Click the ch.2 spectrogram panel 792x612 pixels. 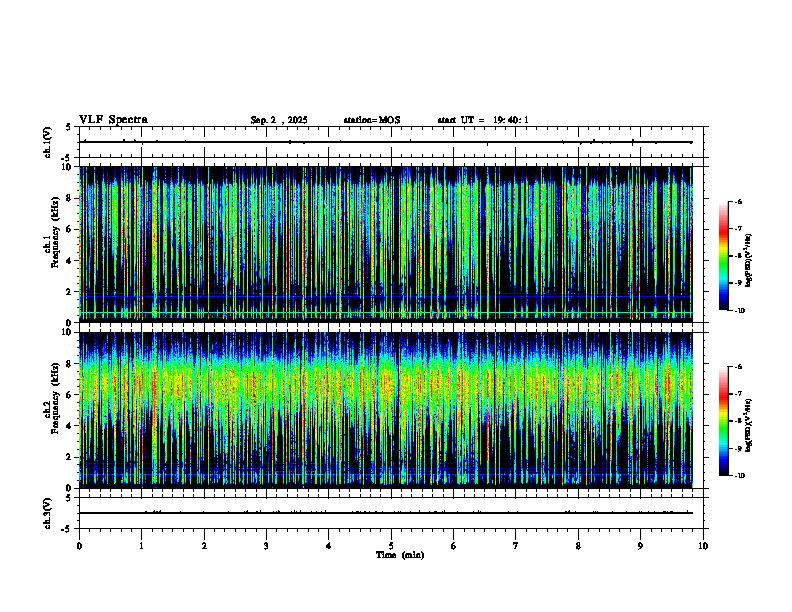385,410
